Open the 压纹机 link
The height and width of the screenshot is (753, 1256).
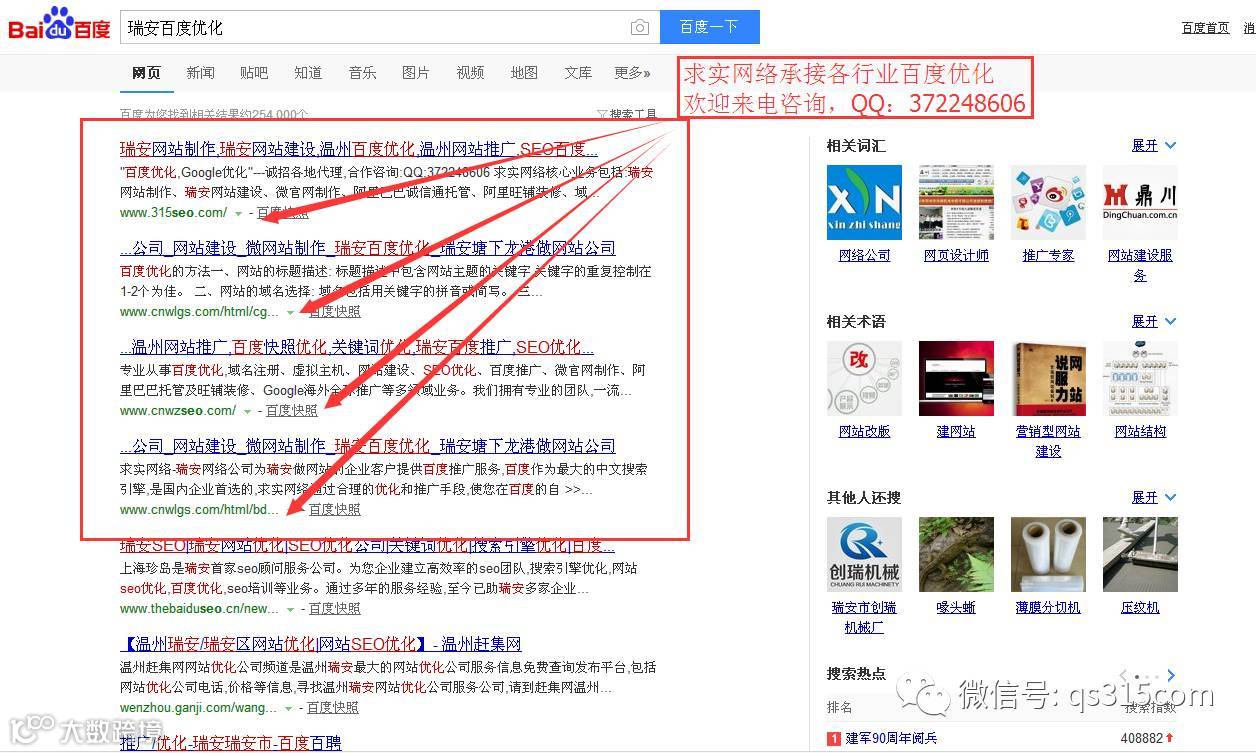pyautogui.click(x=1140, y=608)
